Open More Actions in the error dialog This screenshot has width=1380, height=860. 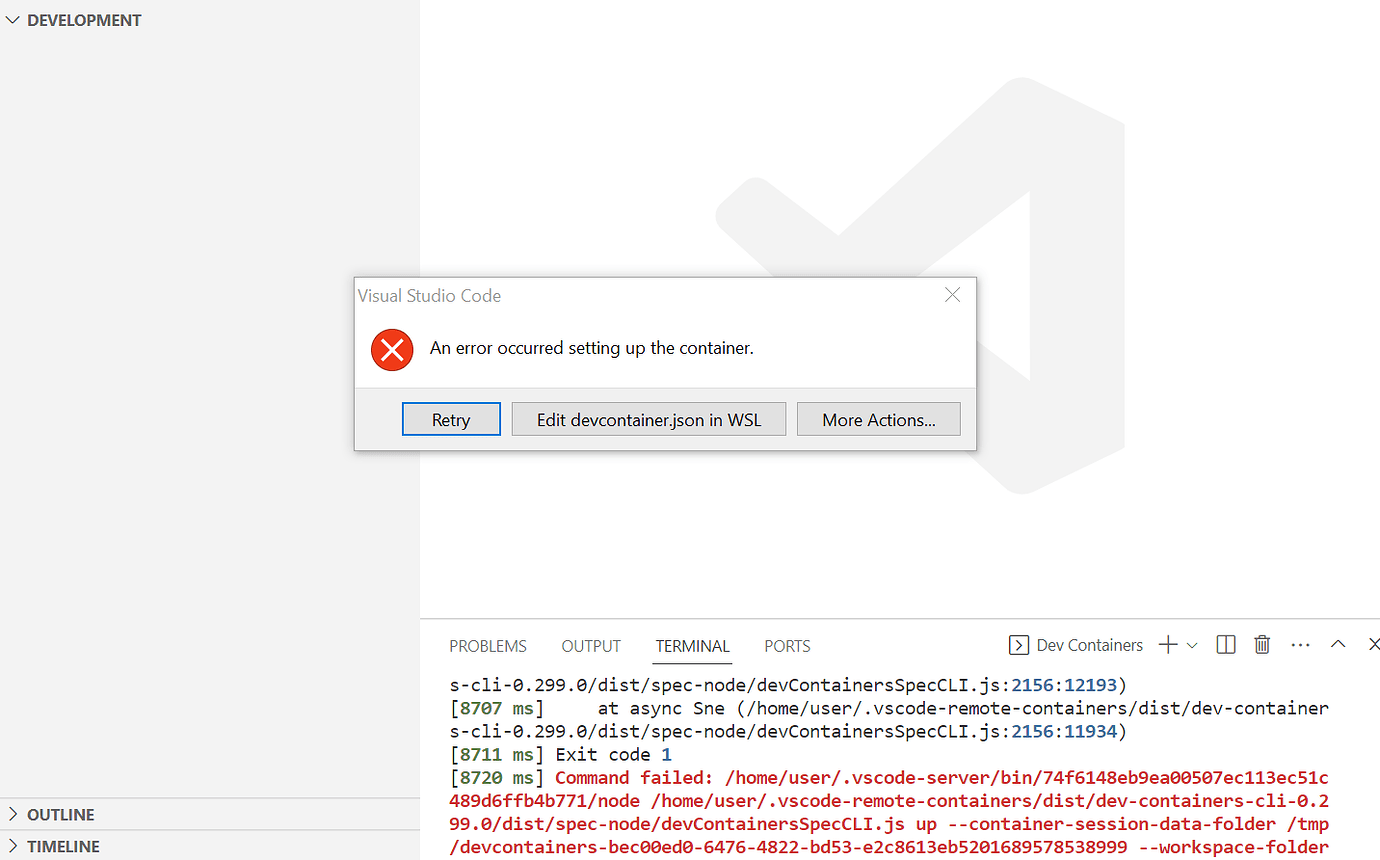(878, 418)
